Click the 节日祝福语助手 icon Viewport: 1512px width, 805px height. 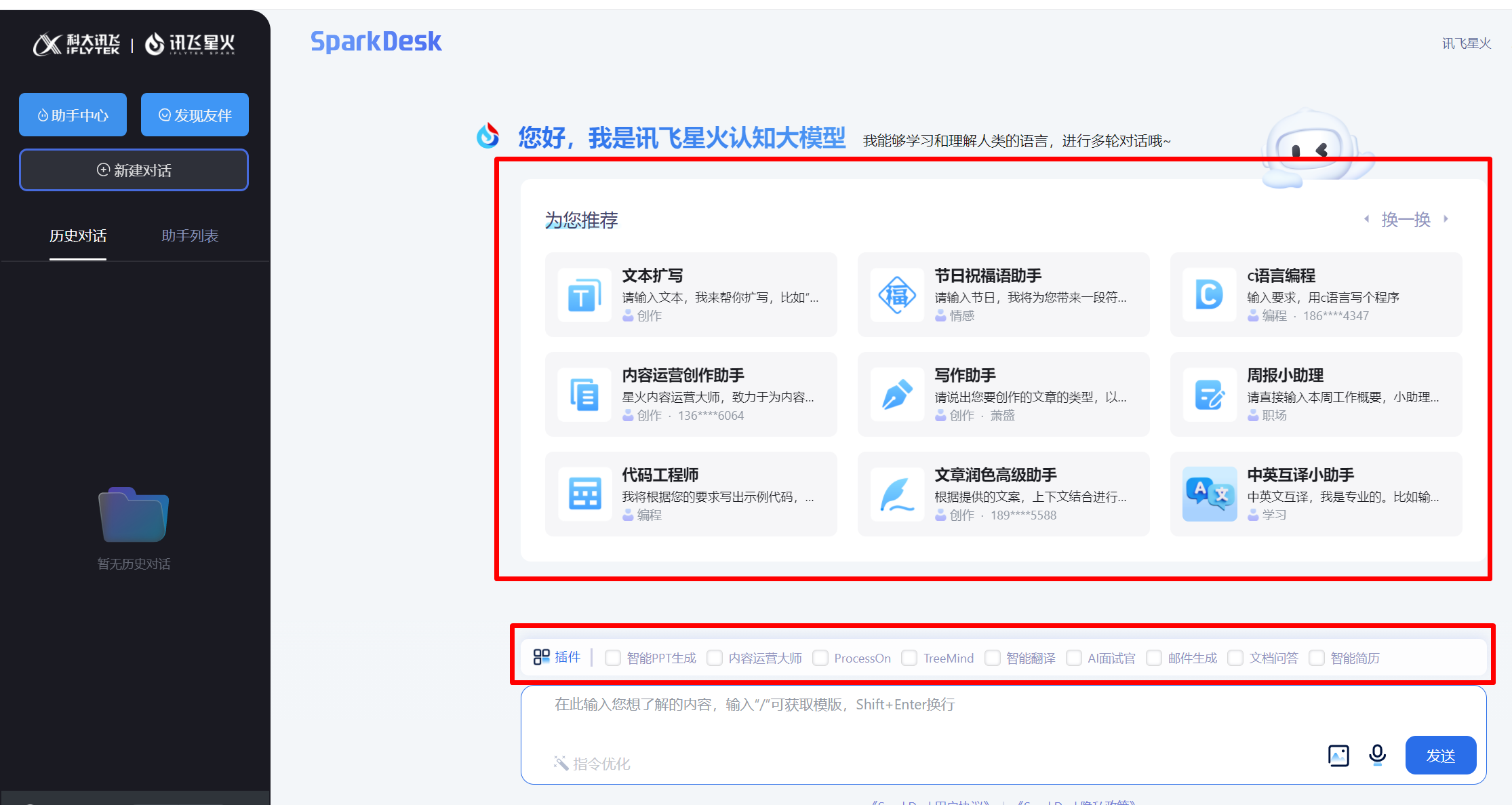(897, 295)
